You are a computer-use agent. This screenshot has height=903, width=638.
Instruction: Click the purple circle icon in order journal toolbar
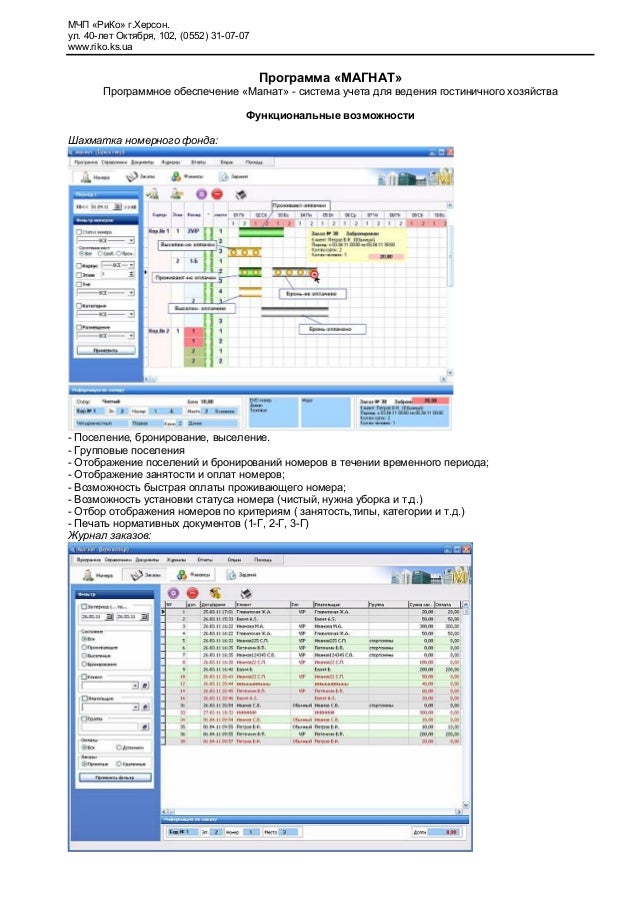coord(173,593)
